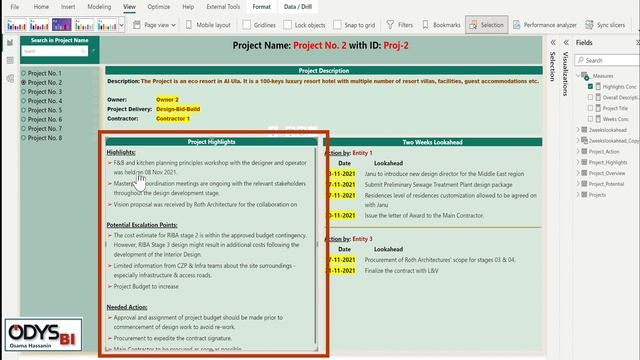The height and width of the screenshot is (360, 640).
Task: Select the View ribbon tab
Action: (129, 7)
